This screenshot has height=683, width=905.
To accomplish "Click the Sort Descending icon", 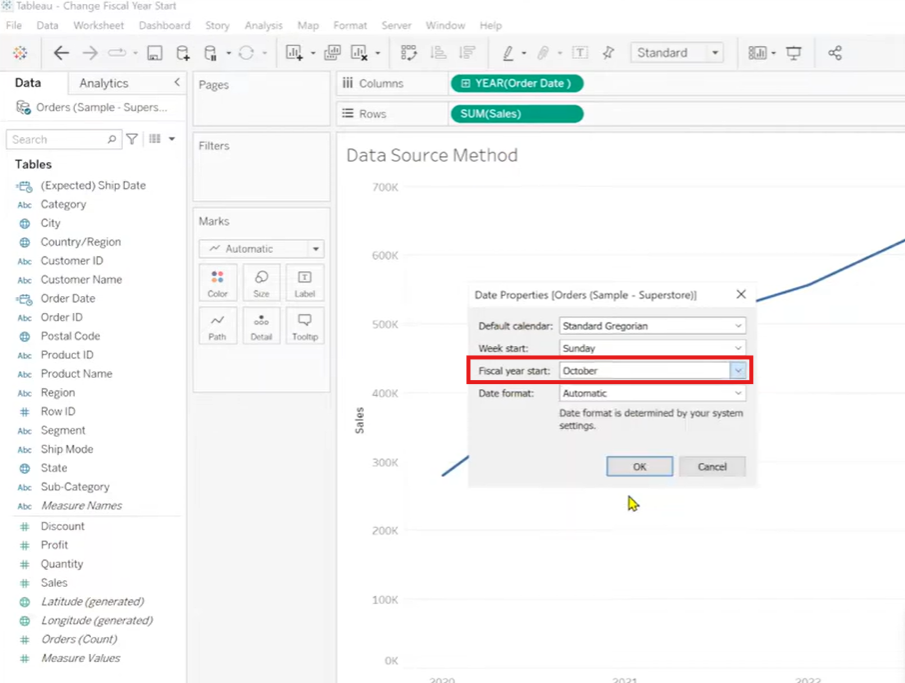I will pyautogui.click(x=467, y=53).
